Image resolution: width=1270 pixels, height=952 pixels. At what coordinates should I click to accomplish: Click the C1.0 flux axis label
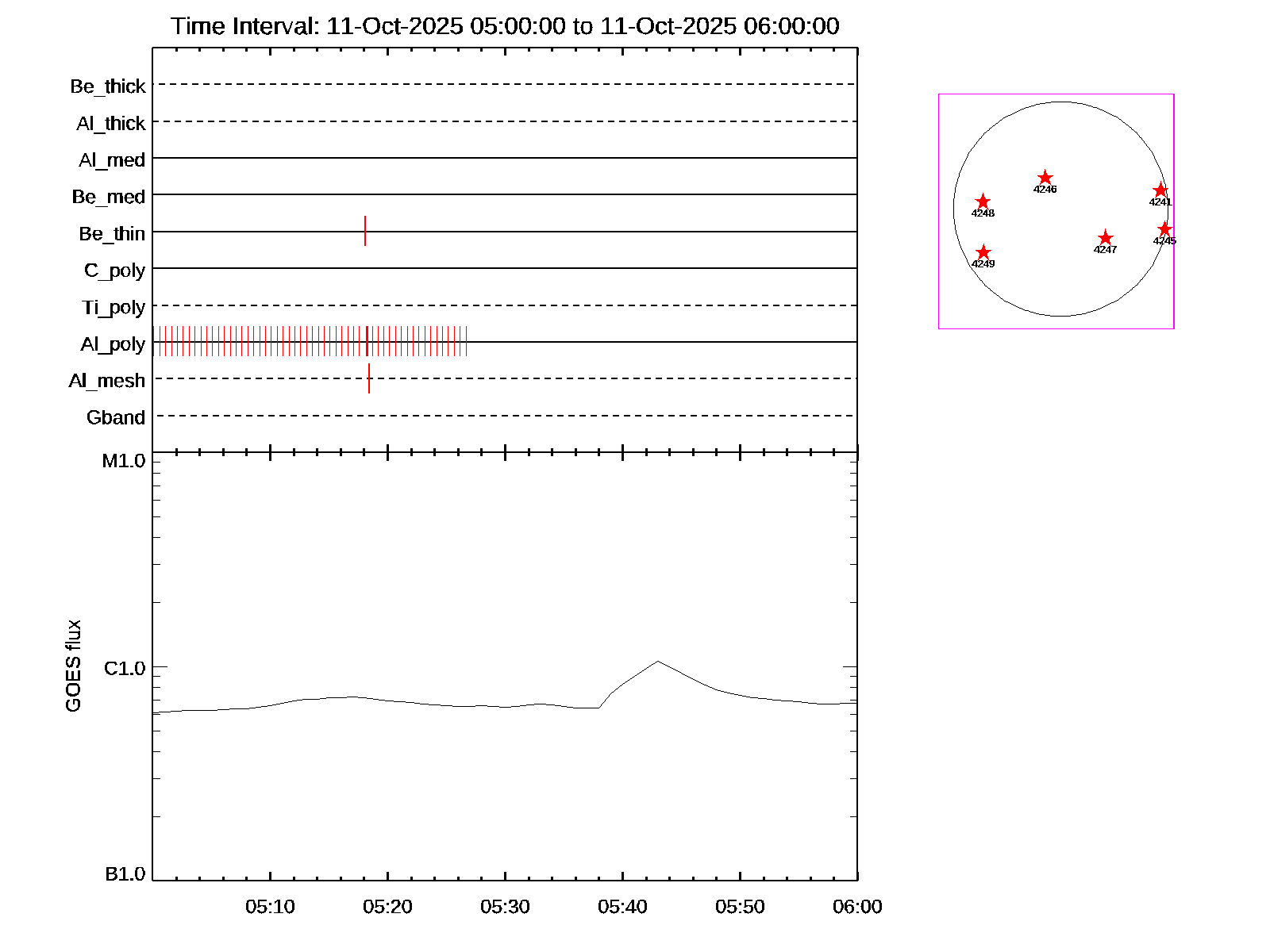pos(125,668)
